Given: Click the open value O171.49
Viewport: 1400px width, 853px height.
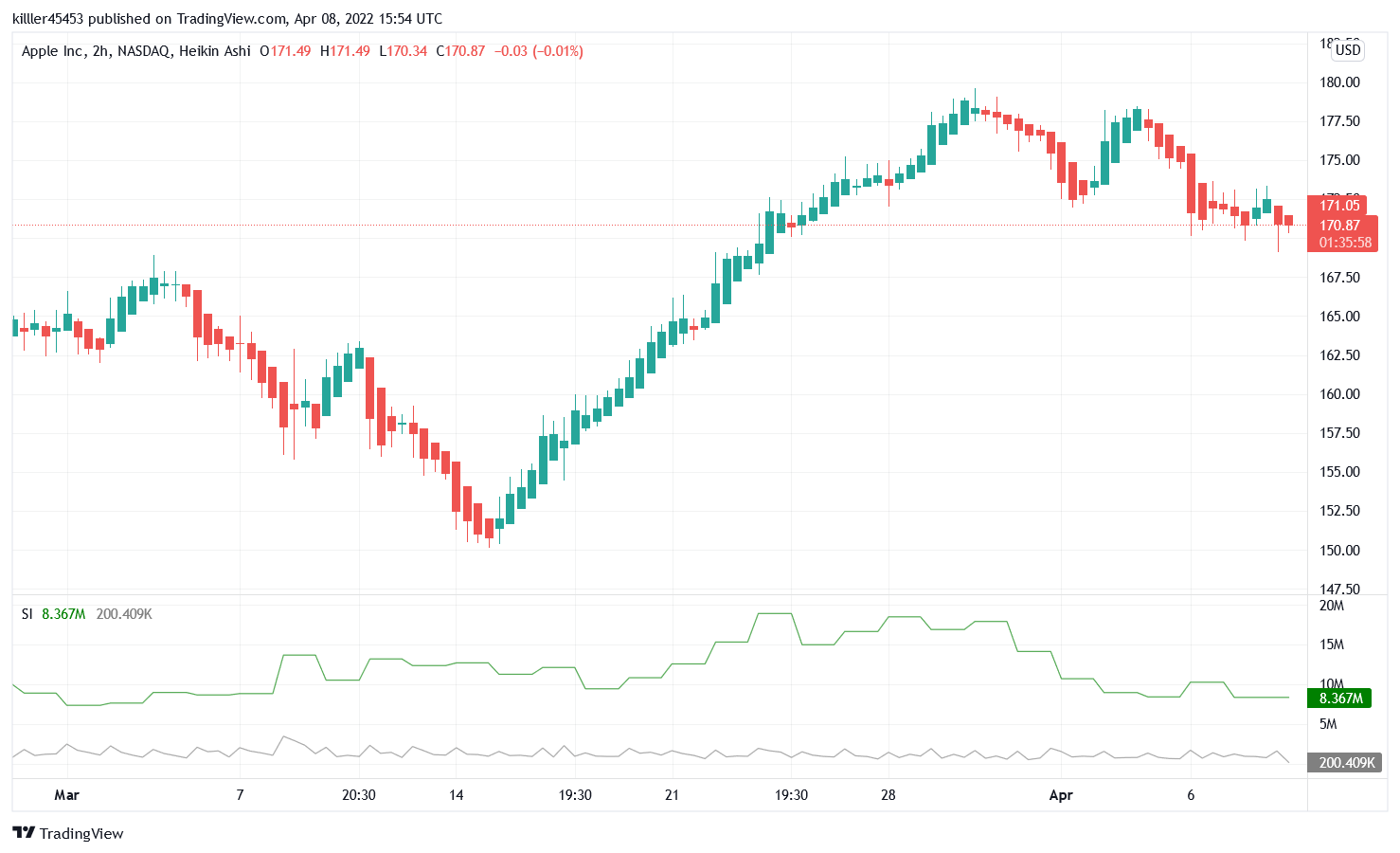Looking at the screenshot, I should [285, 51].
